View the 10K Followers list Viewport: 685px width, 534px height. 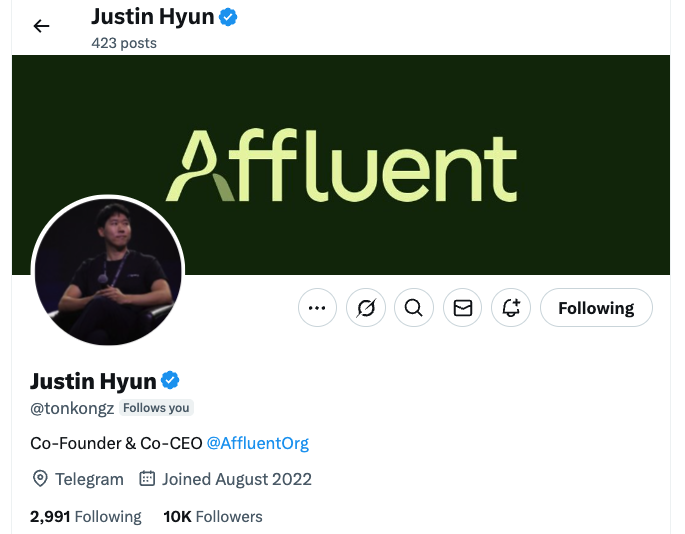tap(213, 517)
